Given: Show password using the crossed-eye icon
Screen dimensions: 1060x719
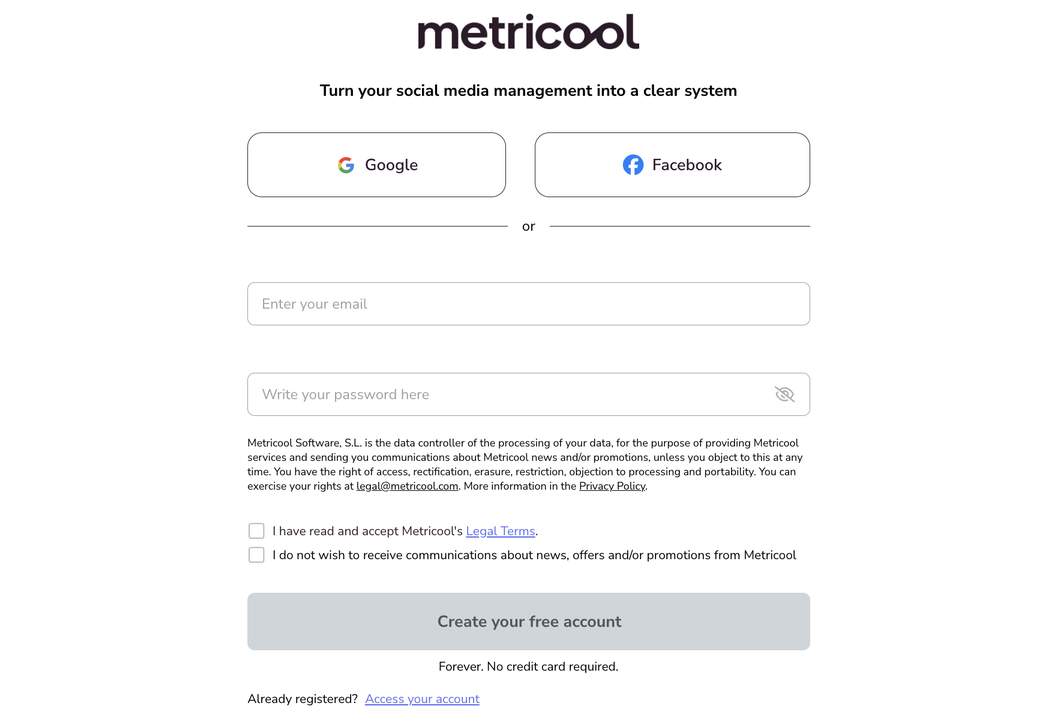Looking at the screenshot, I should 784,394.
